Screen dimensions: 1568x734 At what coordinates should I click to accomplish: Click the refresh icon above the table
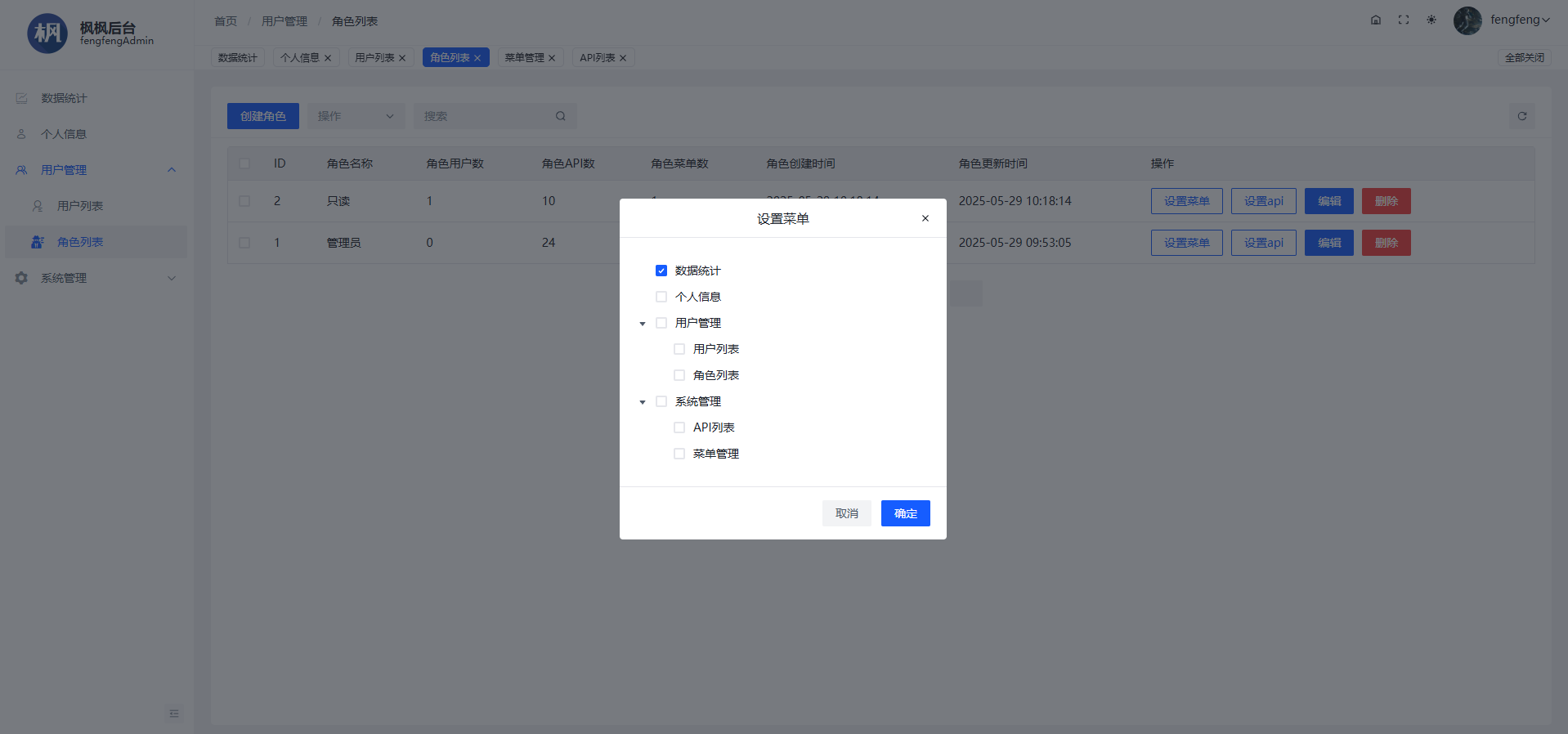pos(1522,116)
